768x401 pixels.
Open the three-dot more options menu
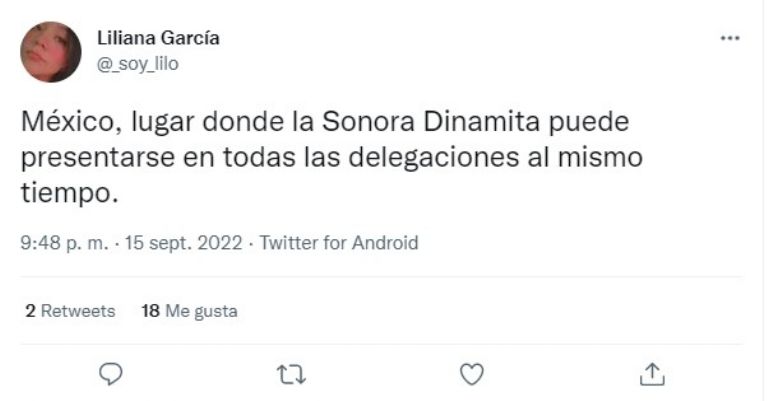(730, 38)
